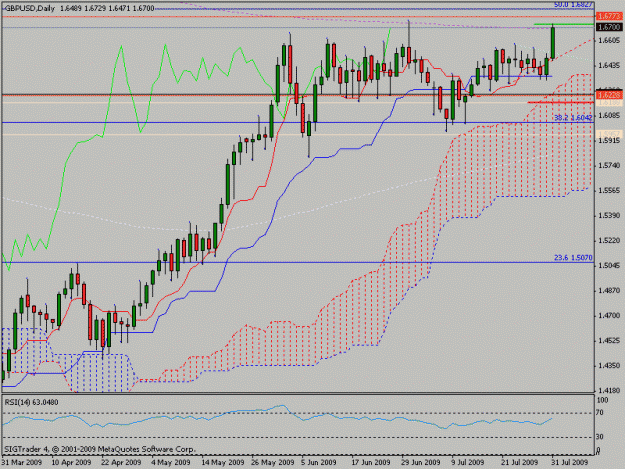Click the 1.4350 price axis value
This screenshot has height=469, width=625.
click(x=609, y=365)
